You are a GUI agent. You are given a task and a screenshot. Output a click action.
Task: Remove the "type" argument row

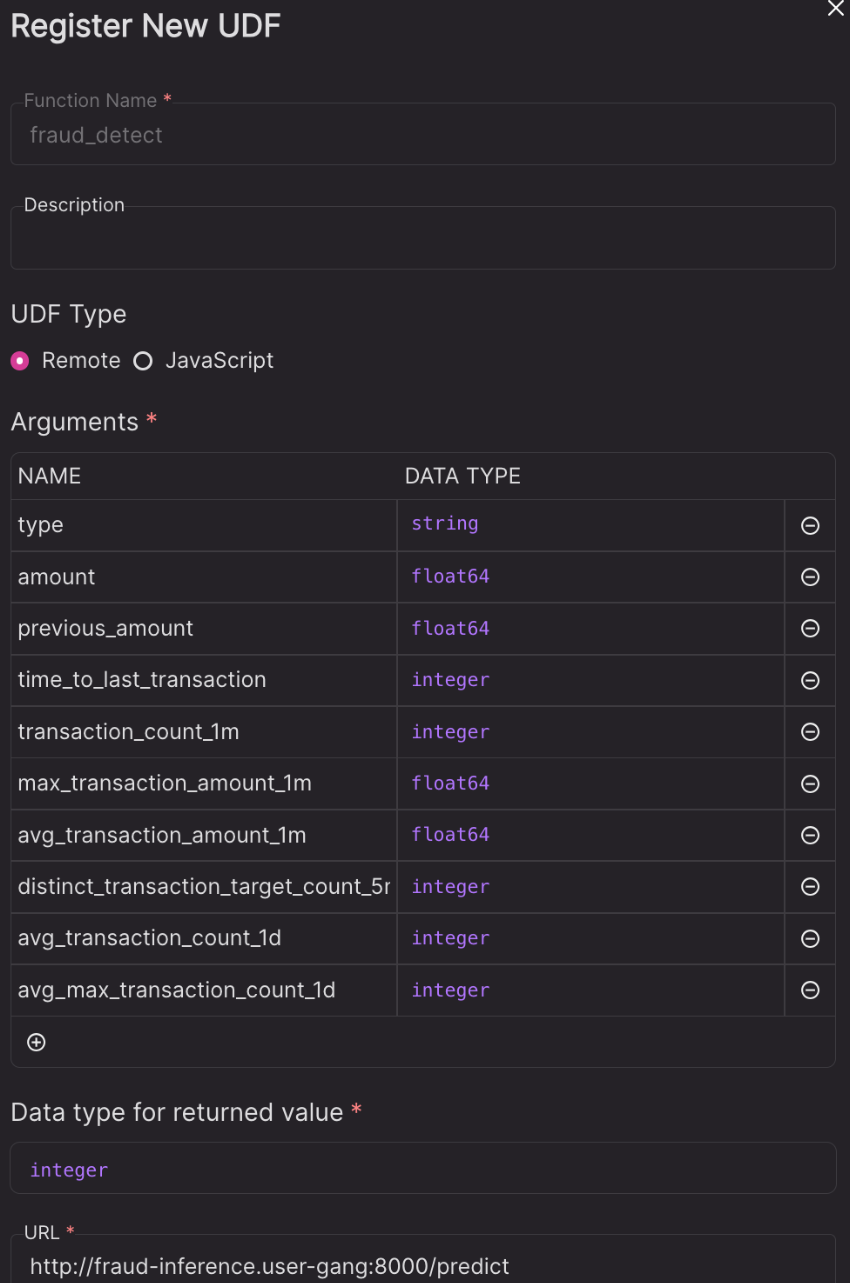tap(810, 525)
